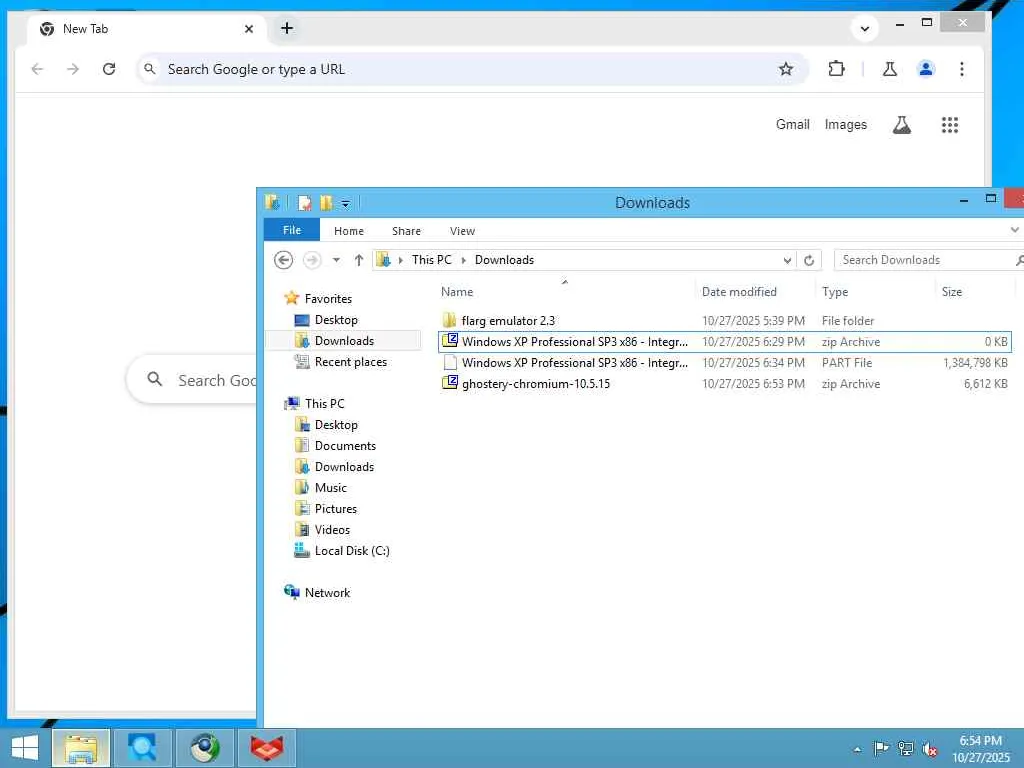Open the Chrome profile avatar
The image size is (1024, 768).
tap(925, 69)
